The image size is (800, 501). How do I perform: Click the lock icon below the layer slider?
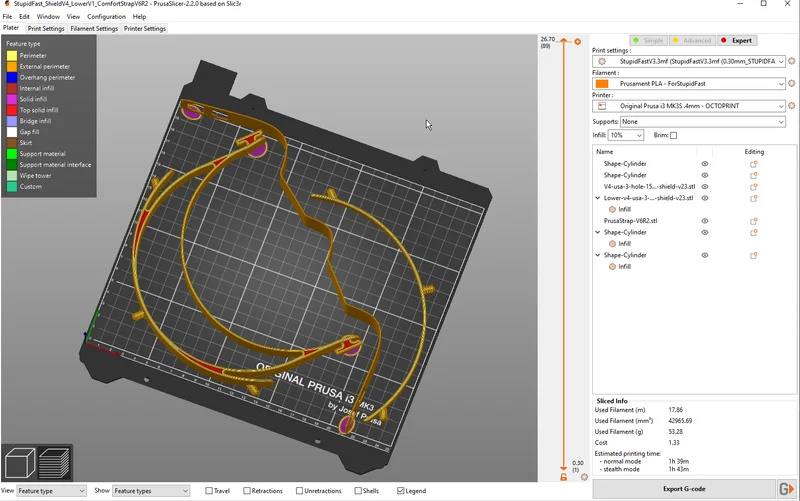563,477
